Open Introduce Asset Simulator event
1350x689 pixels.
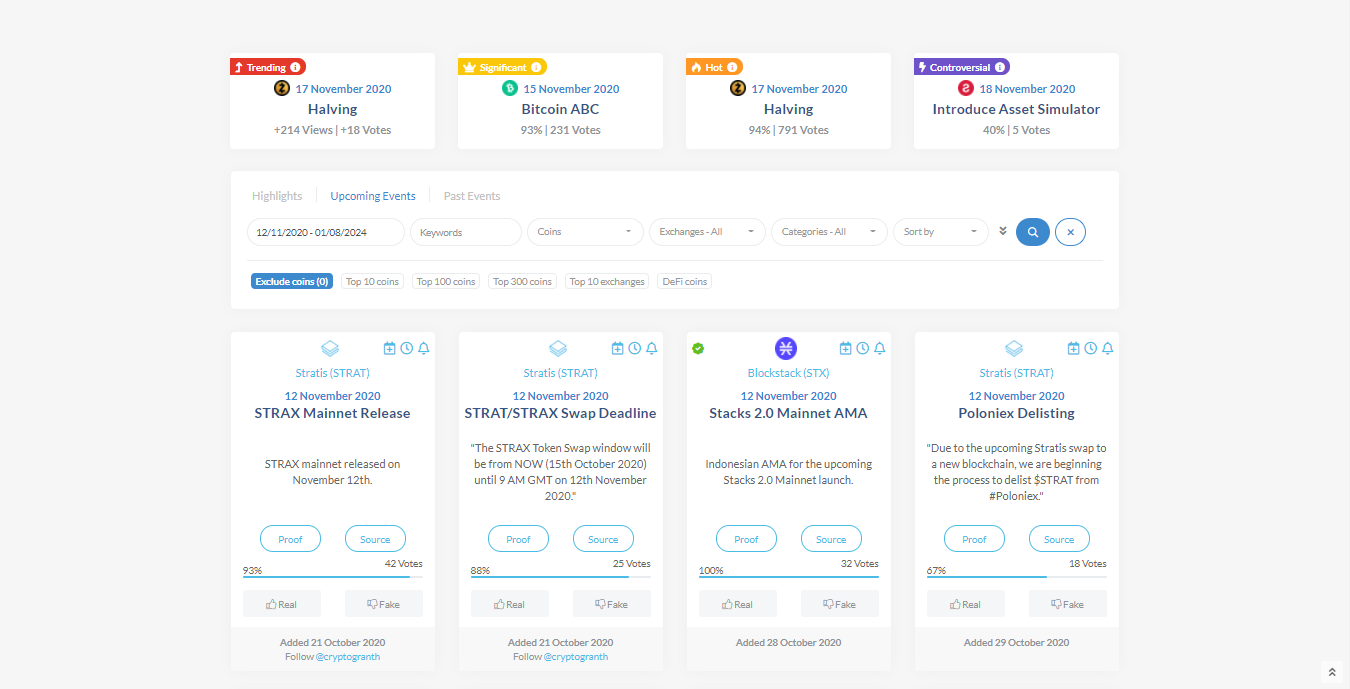1016,109
